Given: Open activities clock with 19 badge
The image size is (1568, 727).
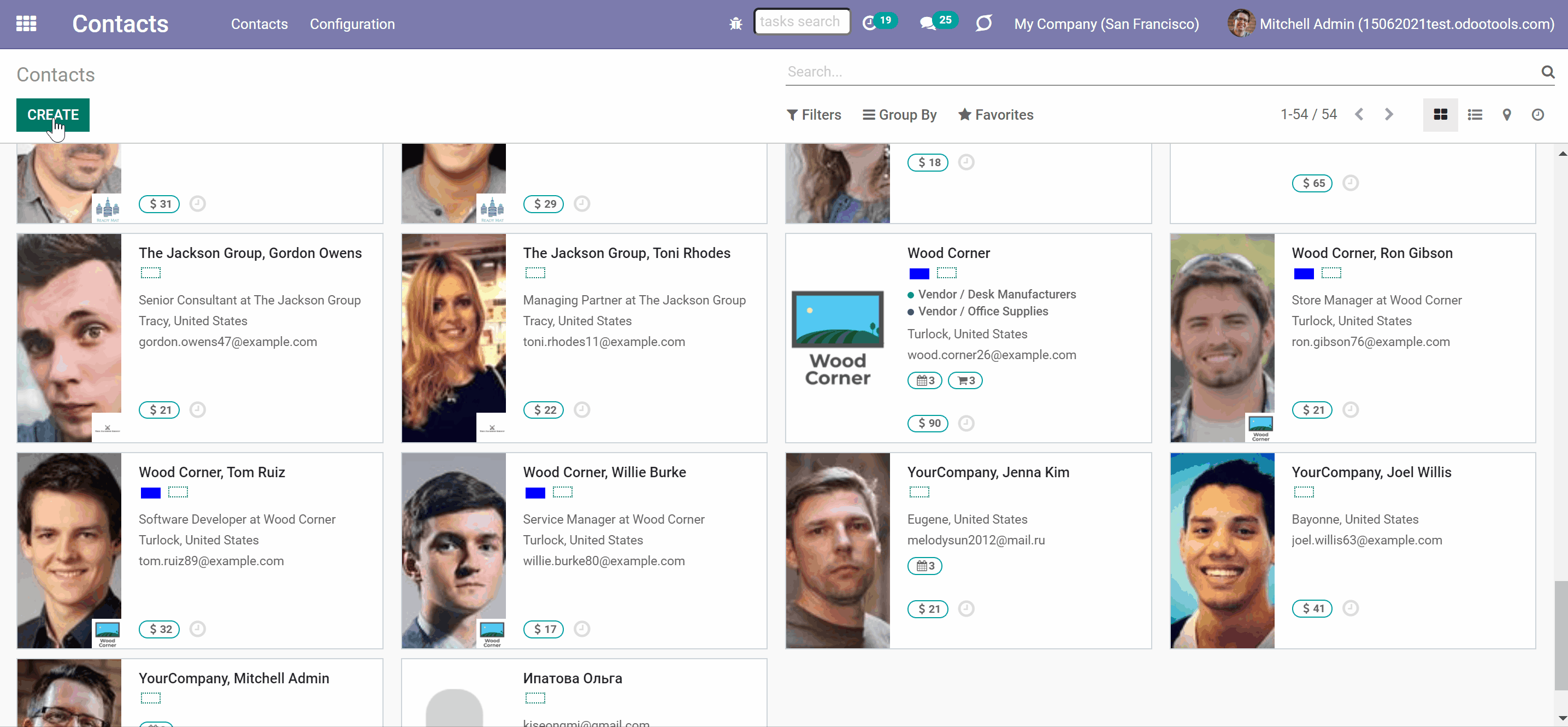Looking at the screenshot, I should click(x=879, y=22).
